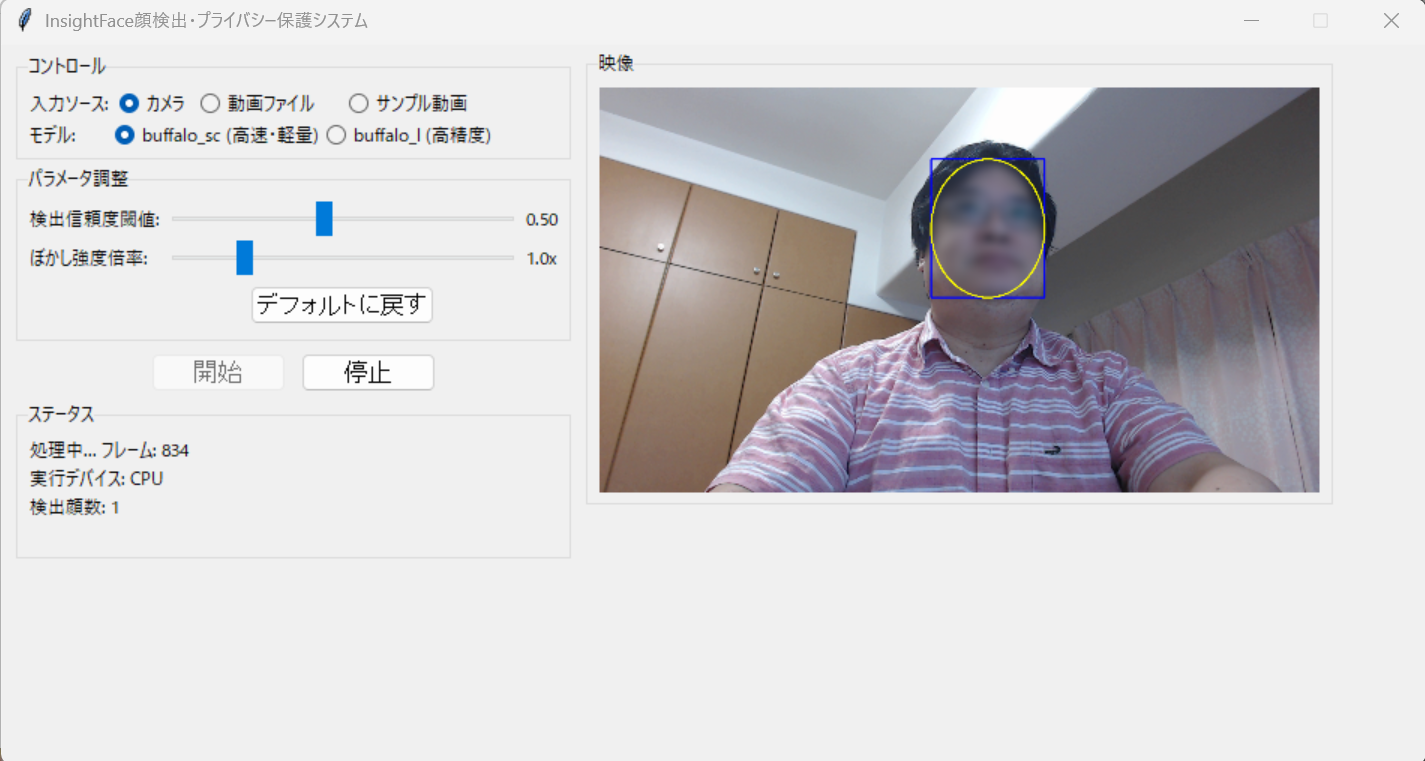1425x761 pixels.
Task: Click the 0.50 threshold value label
Action: tap(543, 219)
